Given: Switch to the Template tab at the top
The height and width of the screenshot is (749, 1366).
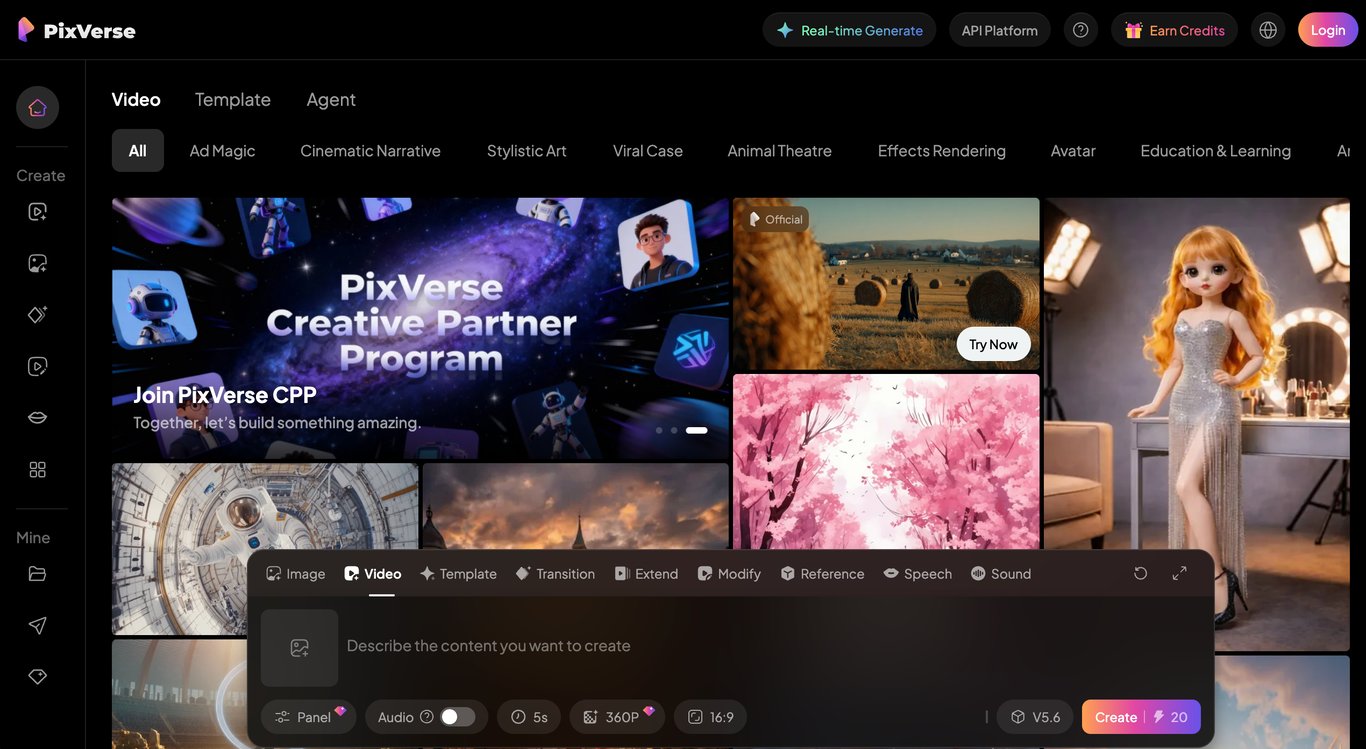Looking at the screenshot, I should coord(233,98).
